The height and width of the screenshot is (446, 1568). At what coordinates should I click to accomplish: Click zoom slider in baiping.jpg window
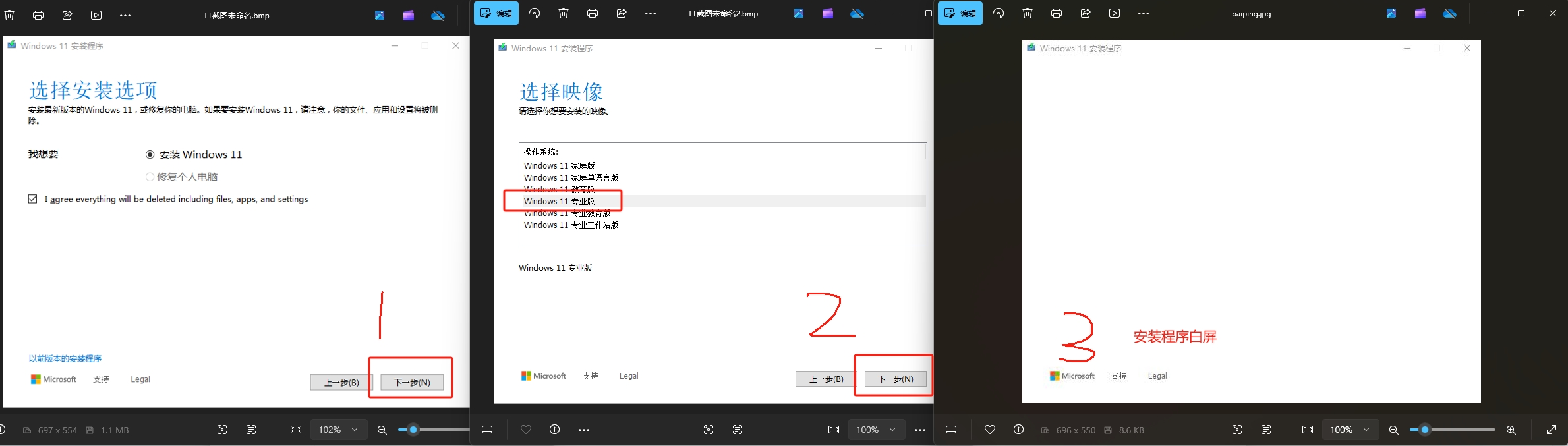(x=1453, y=430)
